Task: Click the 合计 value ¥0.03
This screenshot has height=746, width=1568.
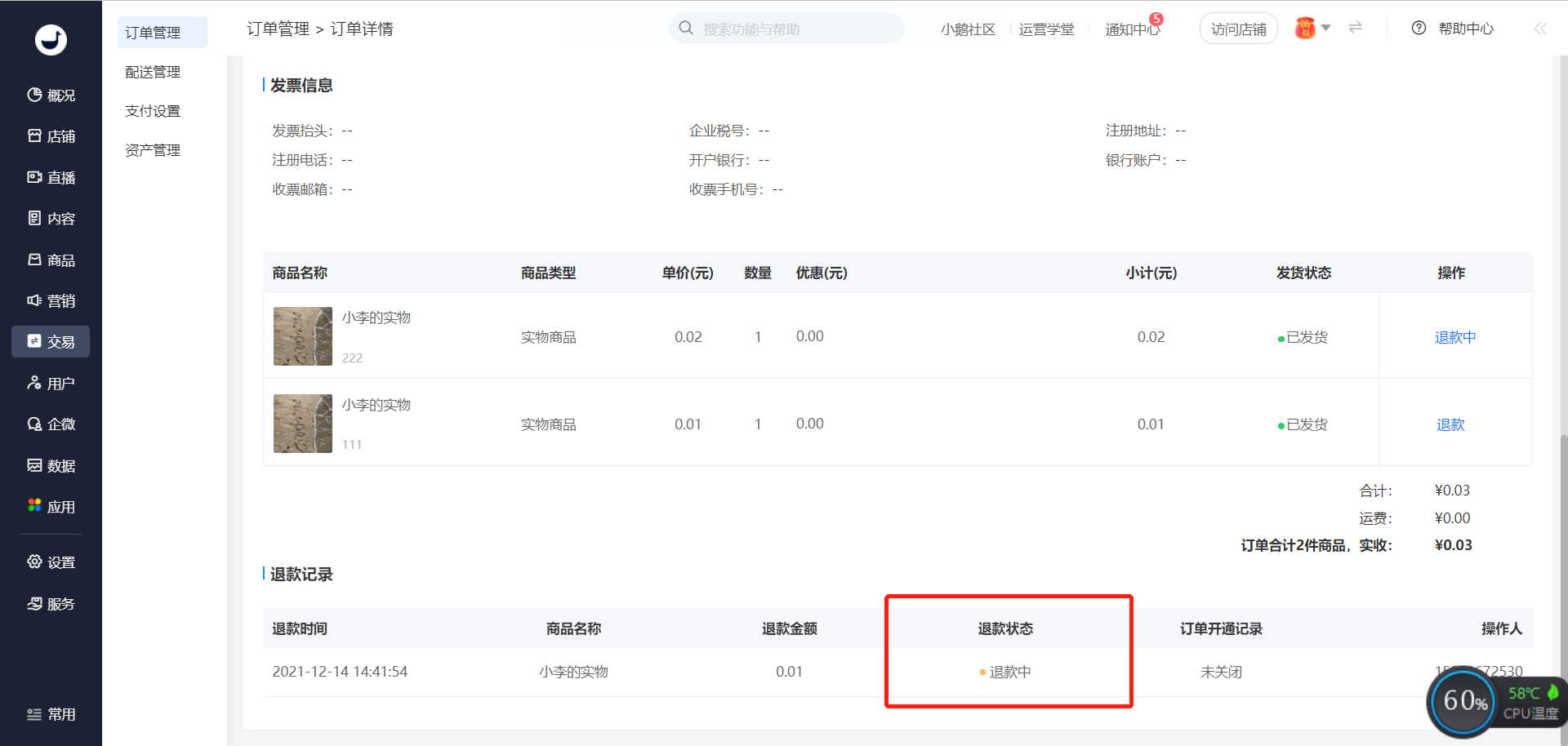Action: click(x=1453, y=491)
